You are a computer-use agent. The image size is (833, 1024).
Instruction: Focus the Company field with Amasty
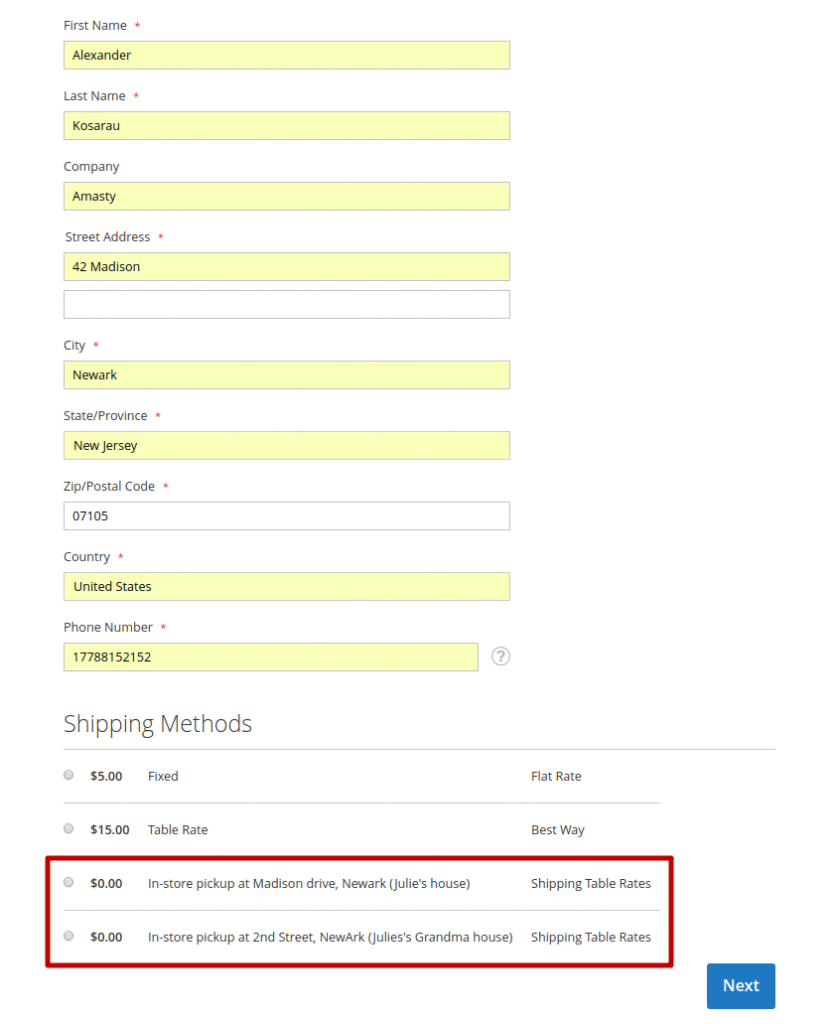pos(286,197)
